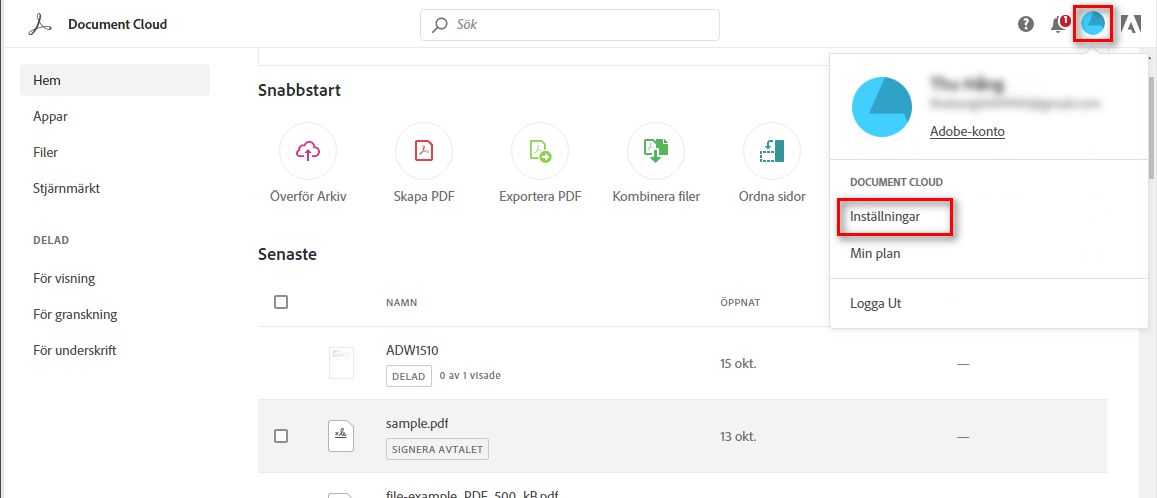Image resolution: width=1157 pixels, height=498 pixels.
Task: Click the Kombinera filer icon
Action: (656, 151)
